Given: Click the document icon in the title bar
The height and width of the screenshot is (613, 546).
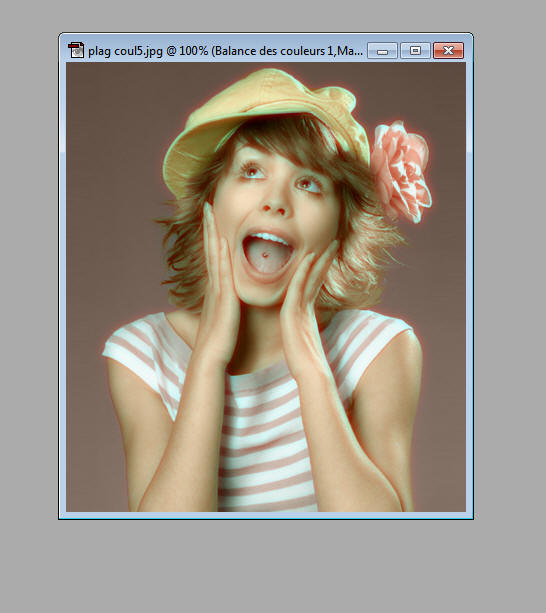Looking at the screenshot, I should pyautogui.click(x=76, y=50).
